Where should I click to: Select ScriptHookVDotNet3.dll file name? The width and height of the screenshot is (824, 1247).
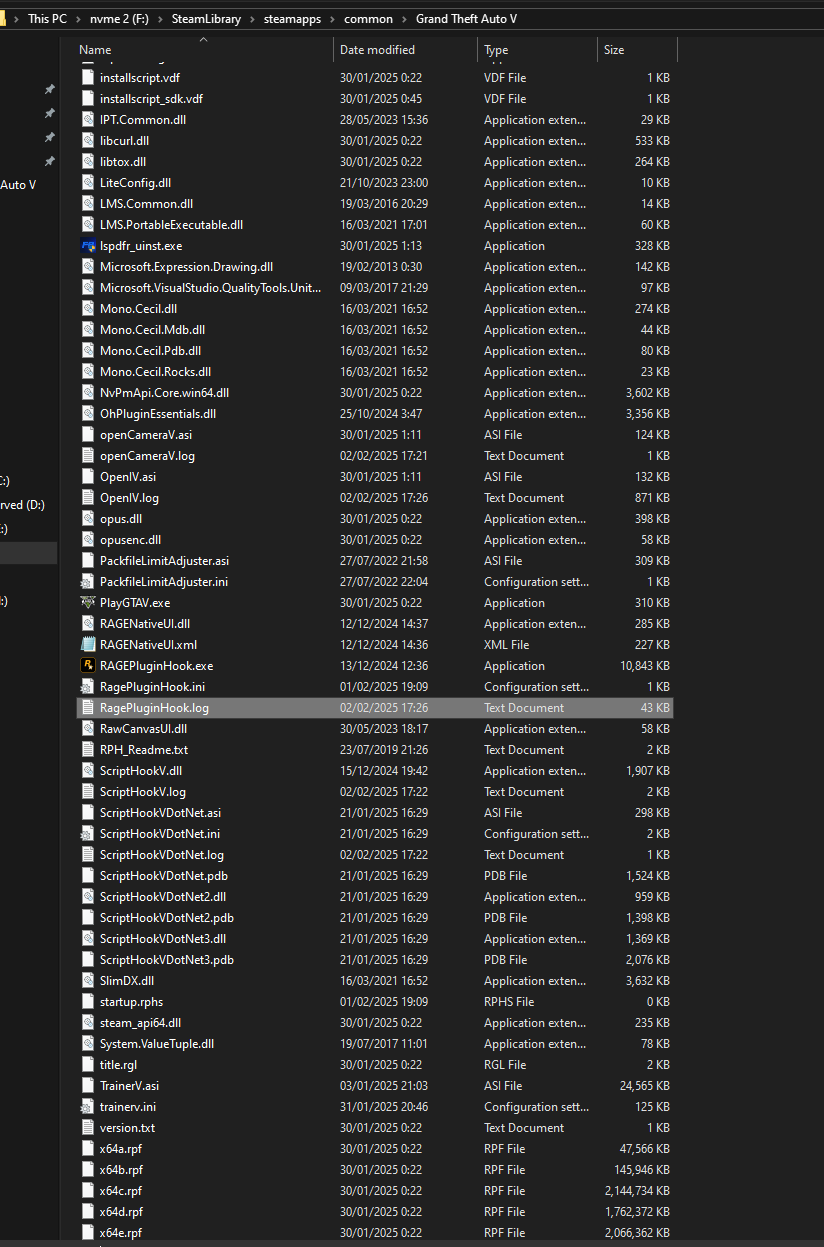coord(163,939)
